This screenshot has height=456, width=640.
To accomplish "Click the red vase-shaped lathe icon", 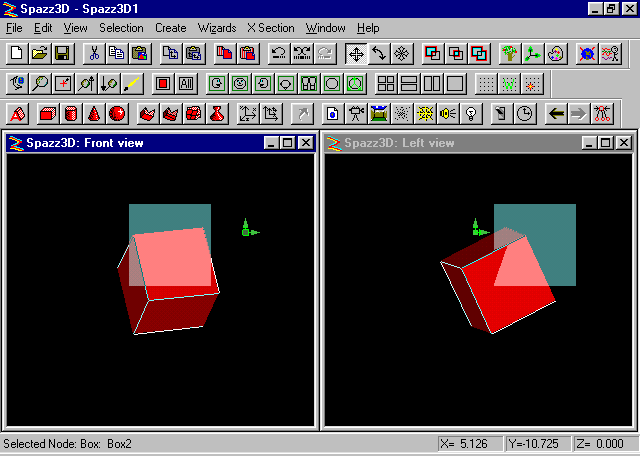I will [x=217, y=114].
